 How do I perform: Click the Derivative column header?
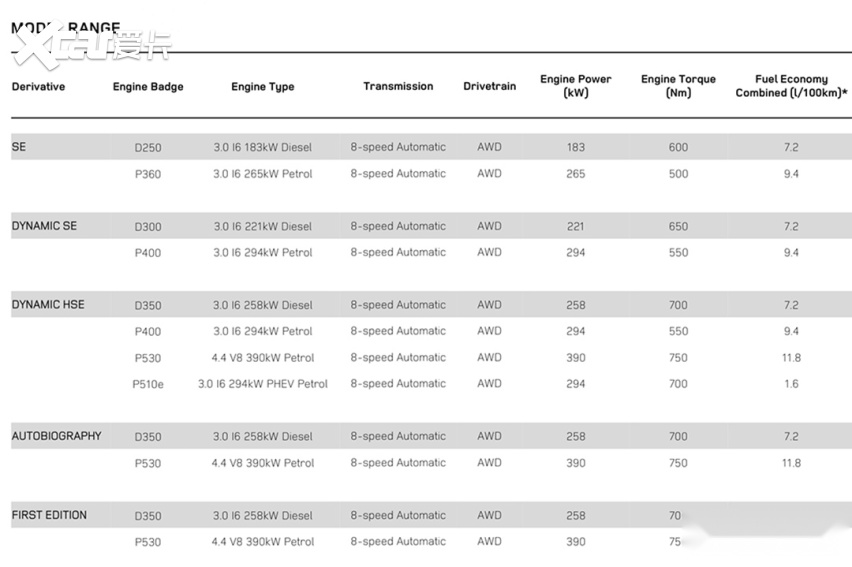[38, 86]
